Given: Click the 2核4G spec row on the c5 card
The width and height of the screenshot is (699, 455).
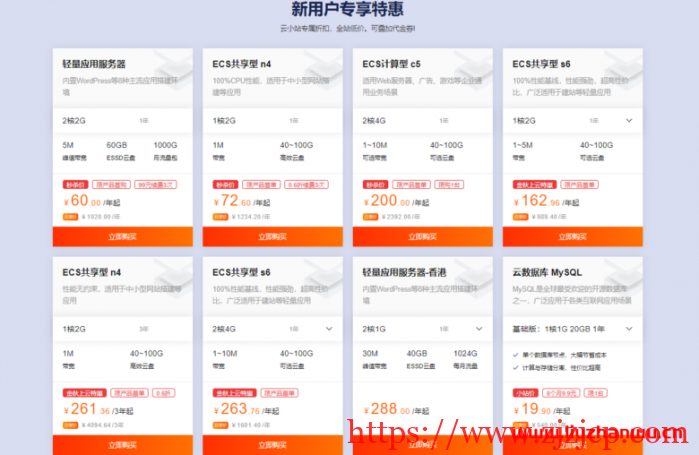Looking at the screenshot, I should click(423, 121).
